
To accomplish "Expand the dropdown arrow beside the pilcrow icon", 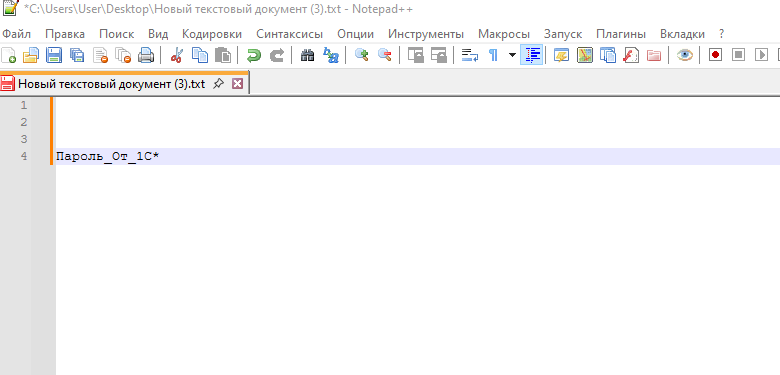I will tap(512, 55).
